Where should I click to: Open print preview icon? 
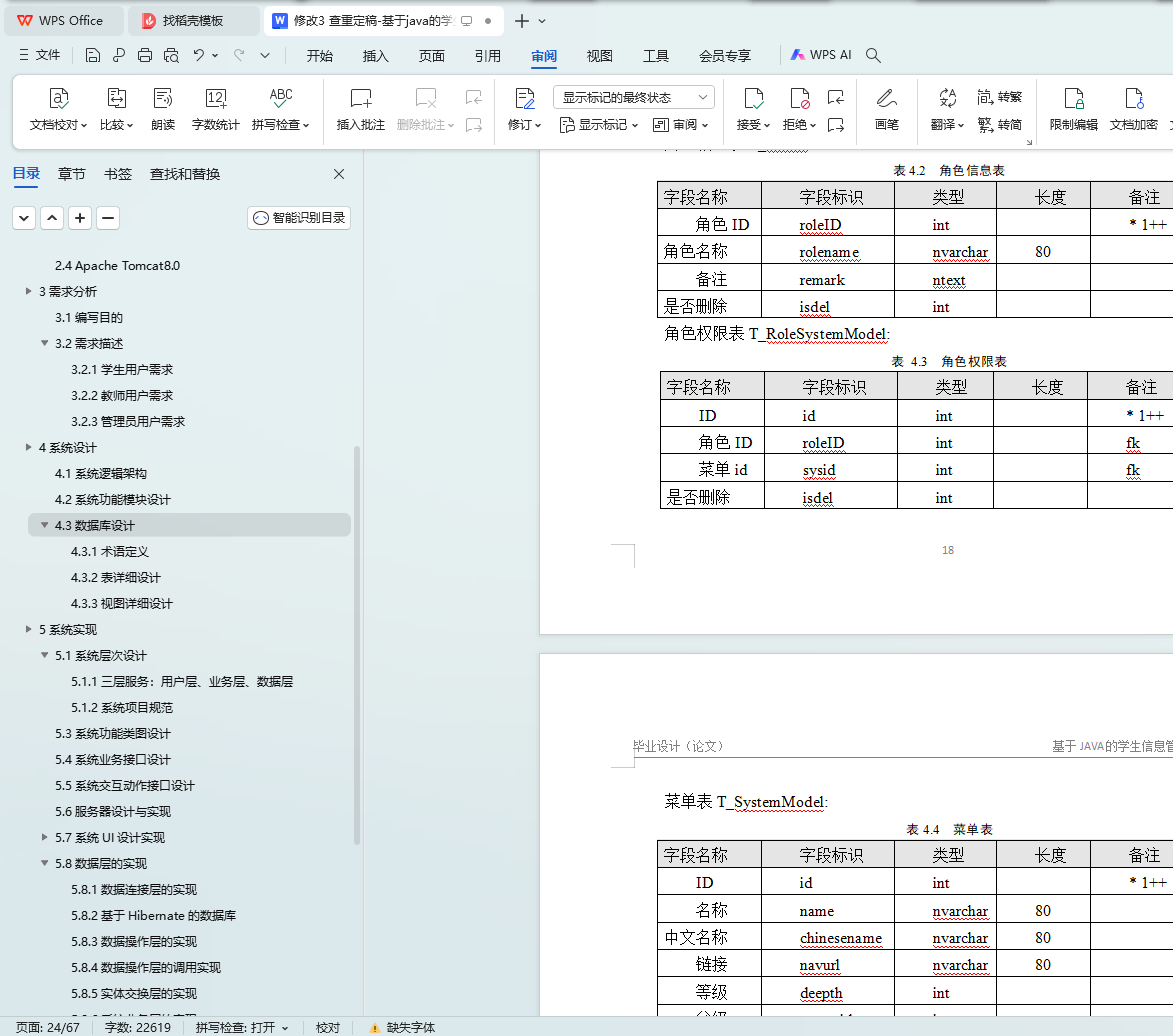(171, 55)
